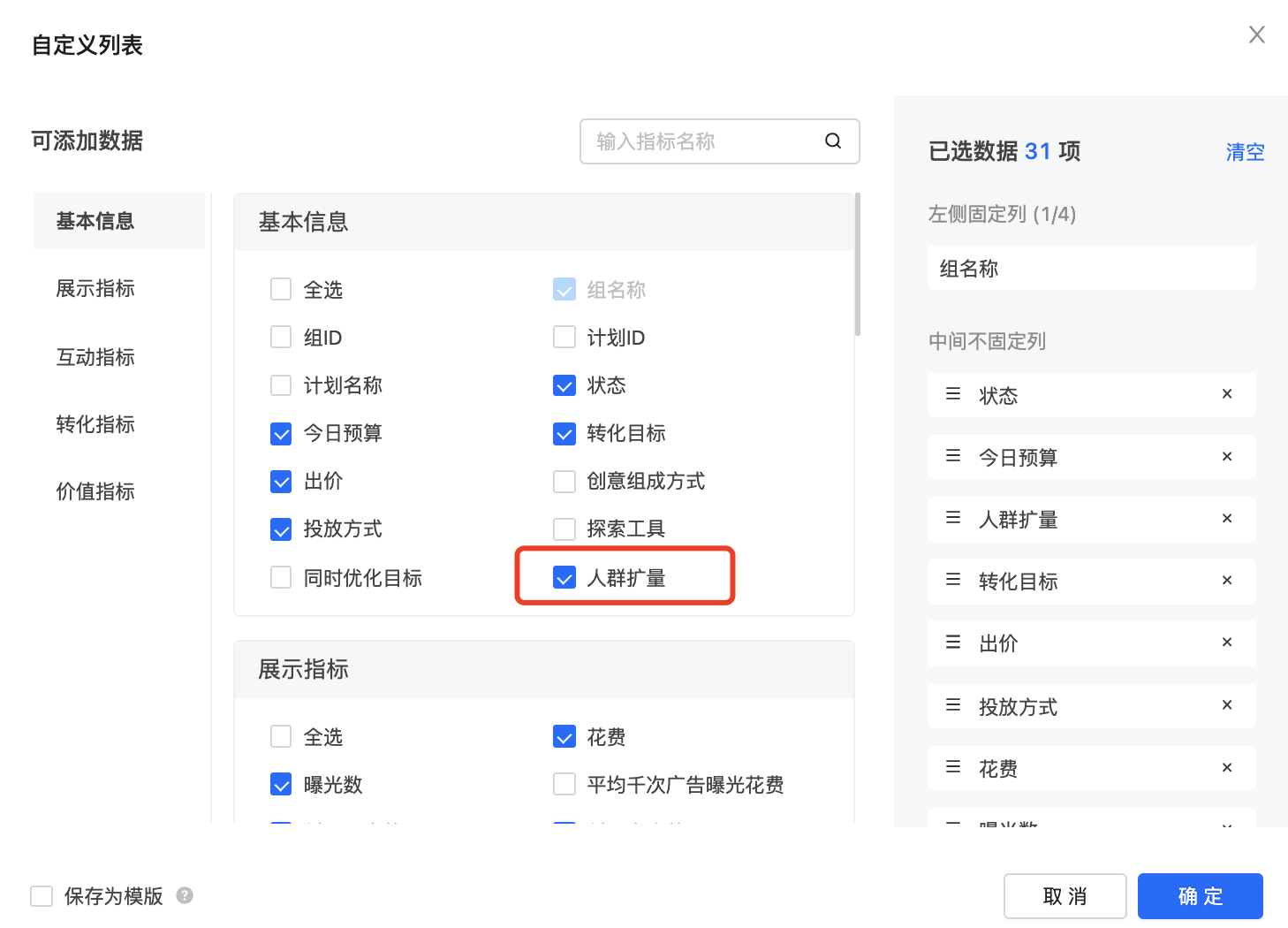Click the drag handle beside 出价
Screen dimensions: 1288x928
click(x=951, y=643)
